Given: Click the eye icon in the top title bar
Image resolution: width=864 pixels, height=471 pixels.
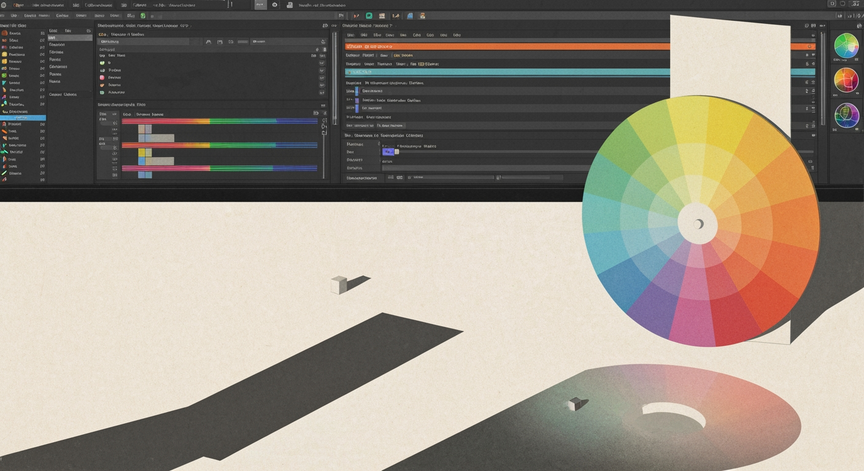Looking at the screenshot, I should click(x=274, y=5).
